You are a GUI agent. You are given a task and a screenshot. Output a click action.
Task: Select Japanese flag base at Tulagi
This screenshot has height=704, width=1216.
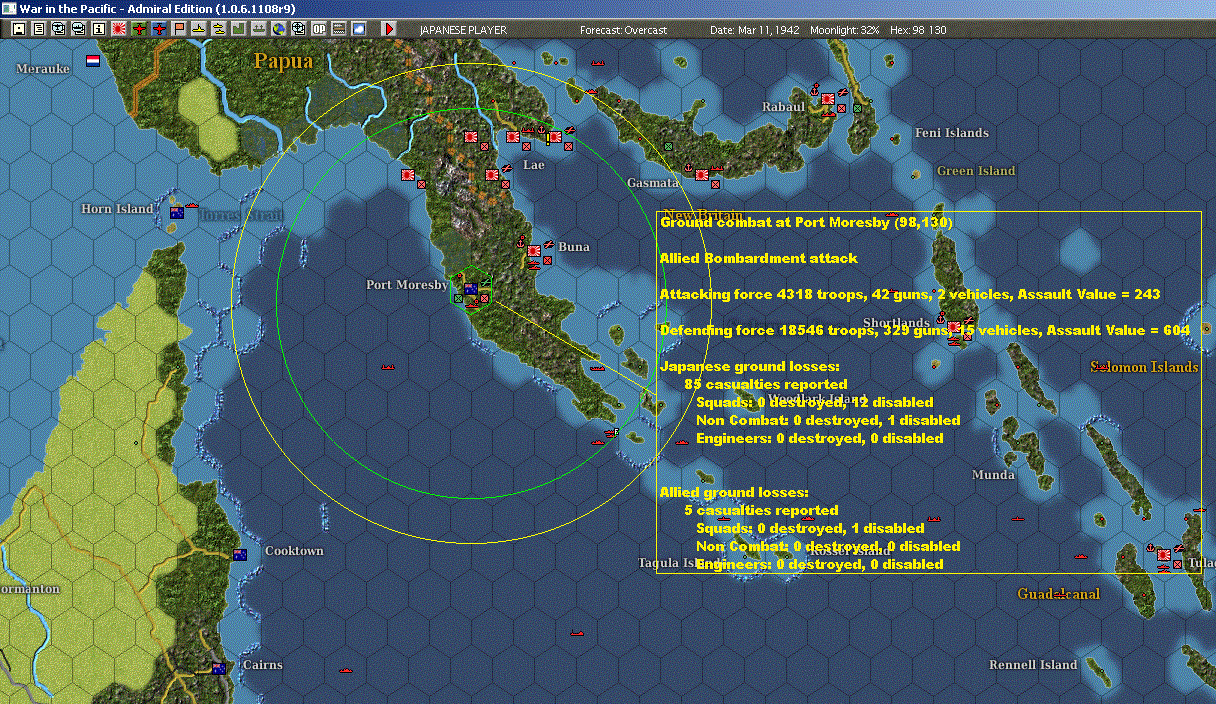1164,555
